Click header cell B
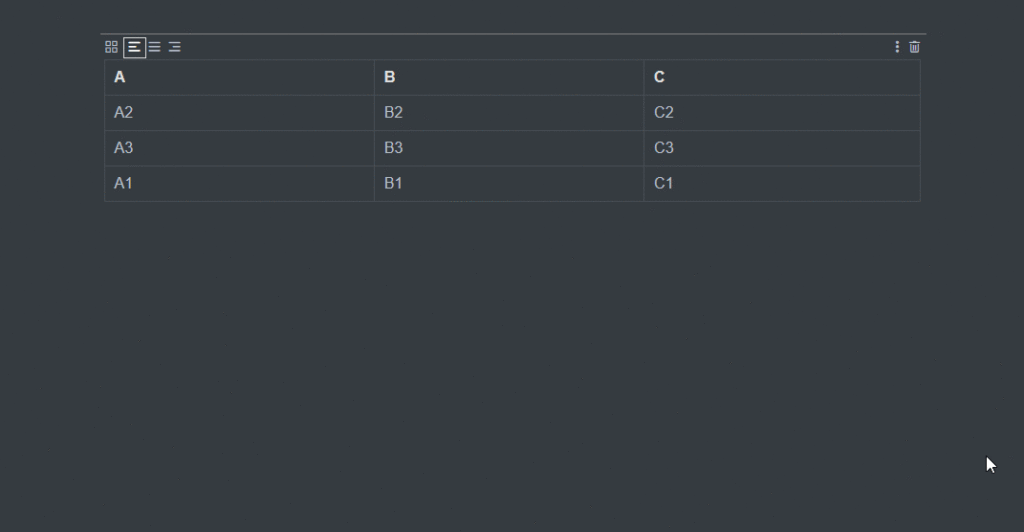Image resolution: width=1024 pixels, height=532 pixels. (x=509, y=78)
